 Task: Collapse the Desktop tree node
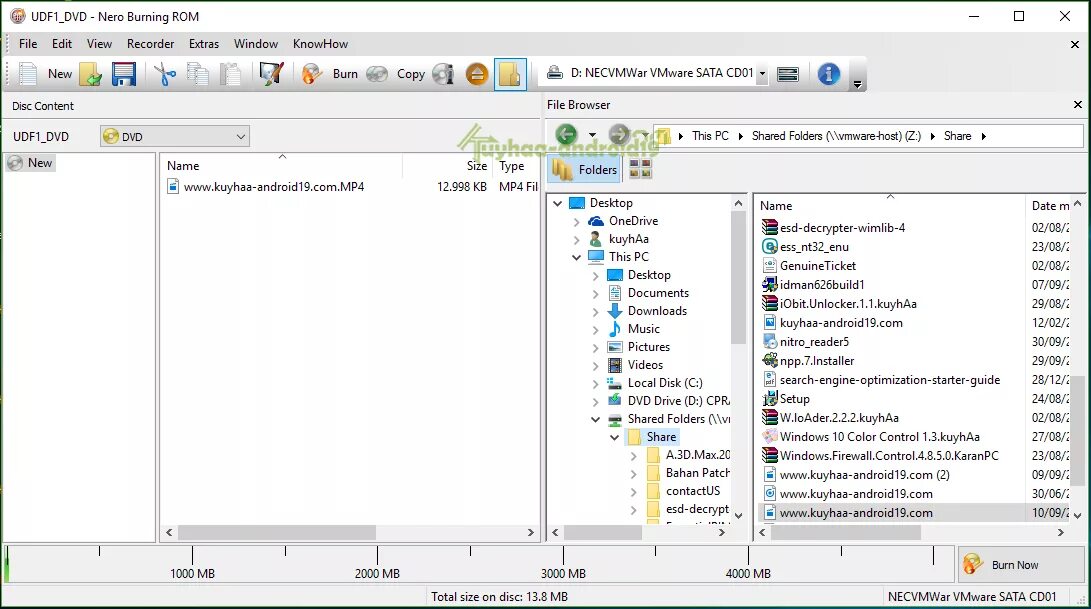pos(557,203)
